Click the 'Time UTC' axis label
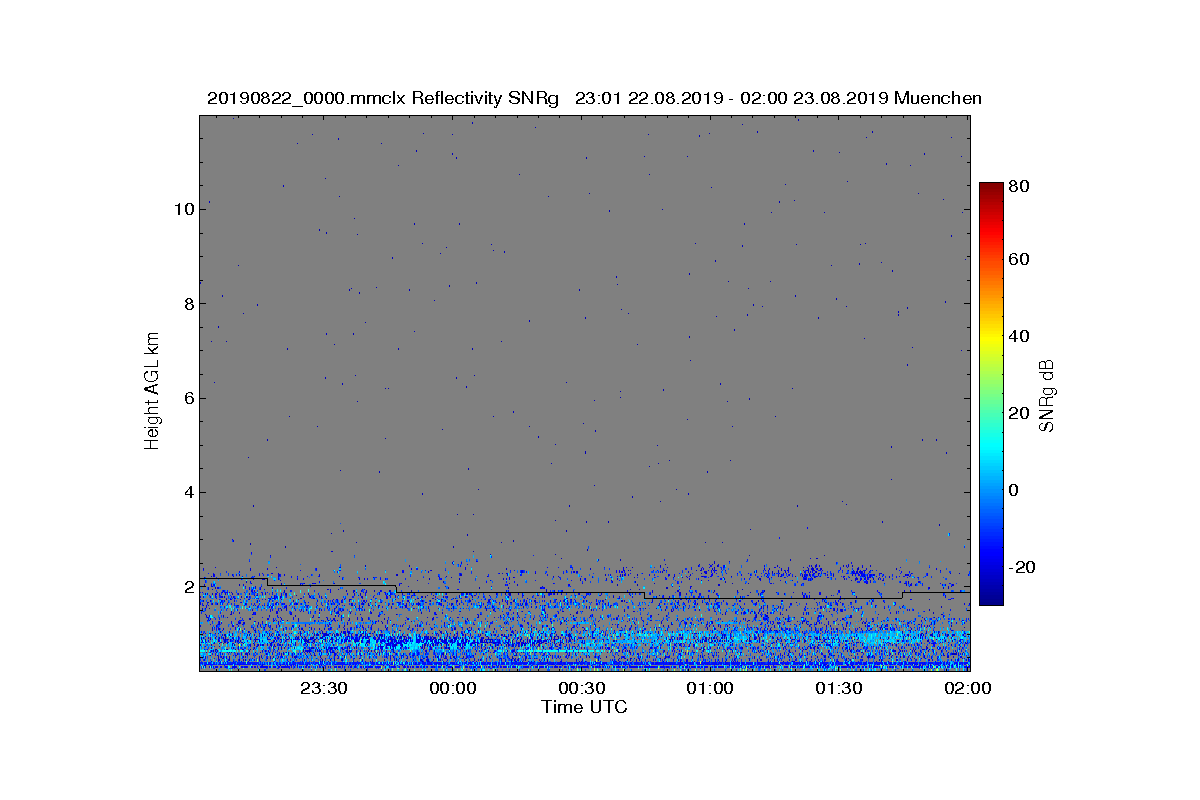The width and height of the screenshot is (1200, 800). (584, 707)
